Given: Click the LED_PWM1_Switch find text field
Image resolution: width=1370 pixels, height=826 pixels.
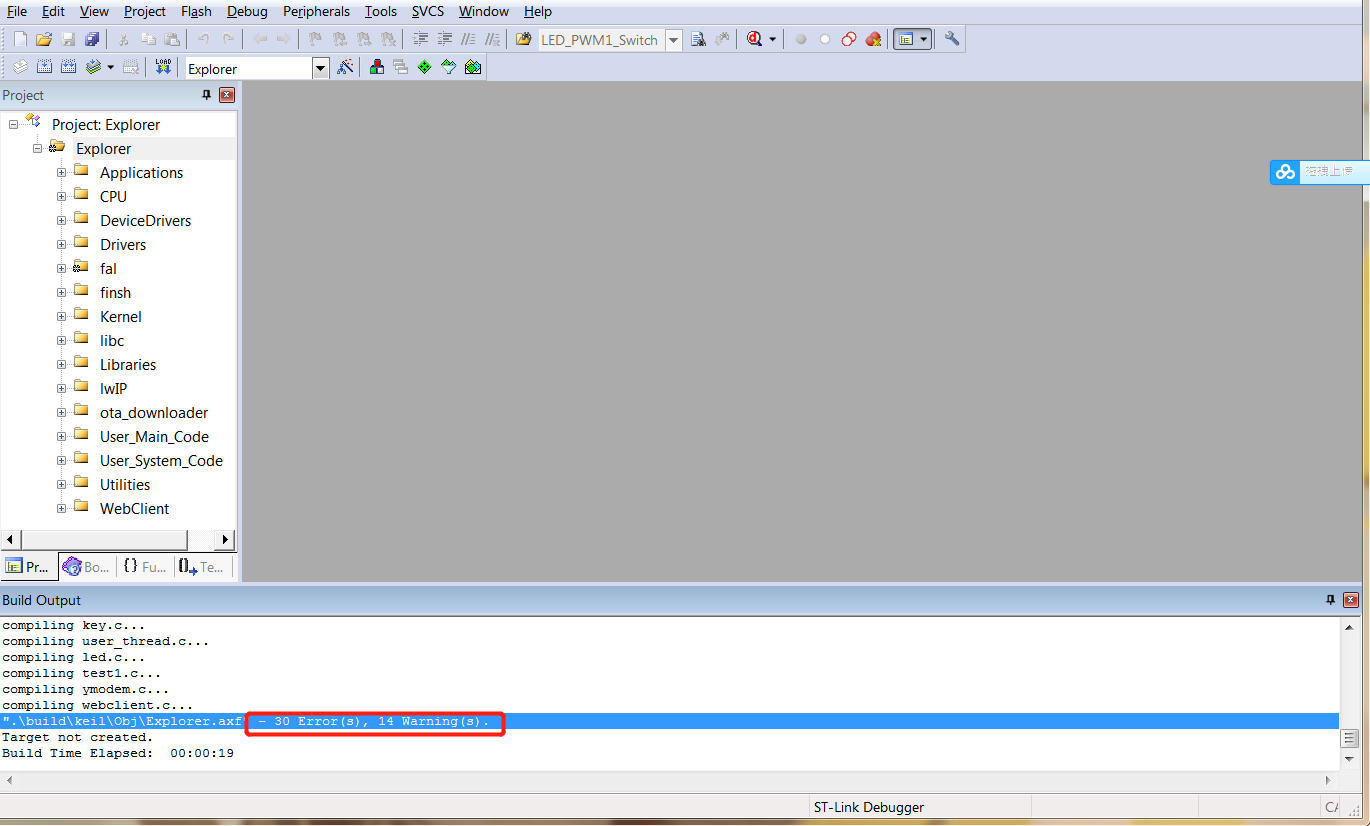Looking at the screenshot, I should click(601, 40).
